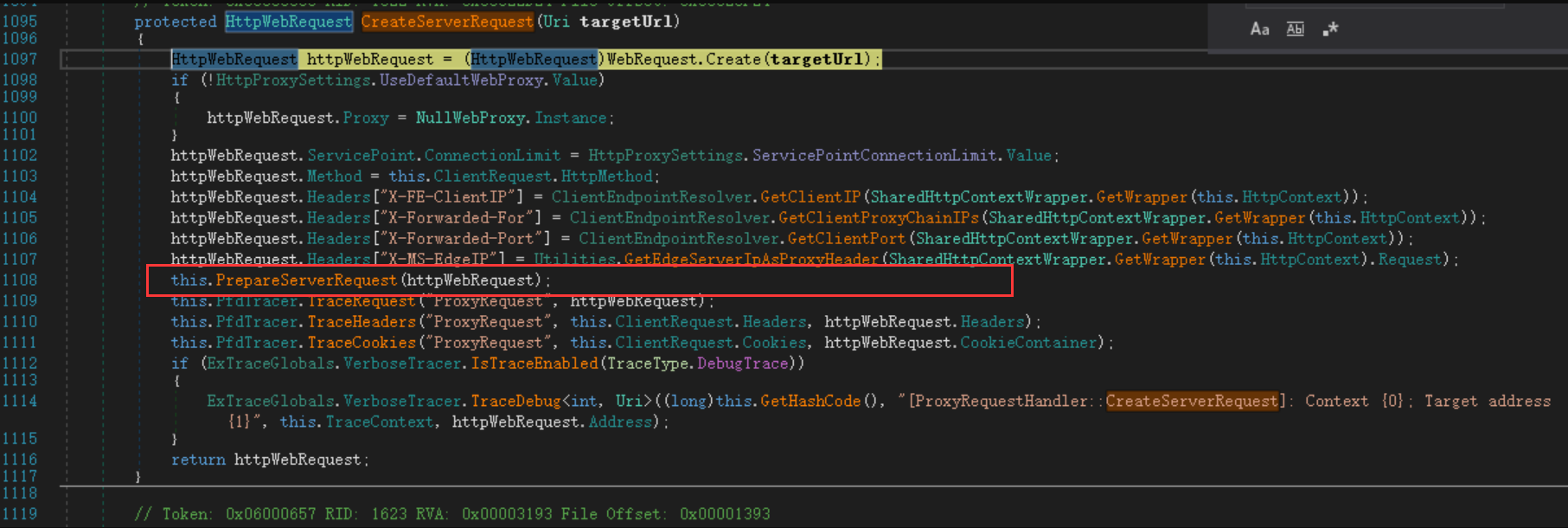Screen dimensions: 1568x528
Task: Navigate to the GetClientIP method
Action: 810,197
